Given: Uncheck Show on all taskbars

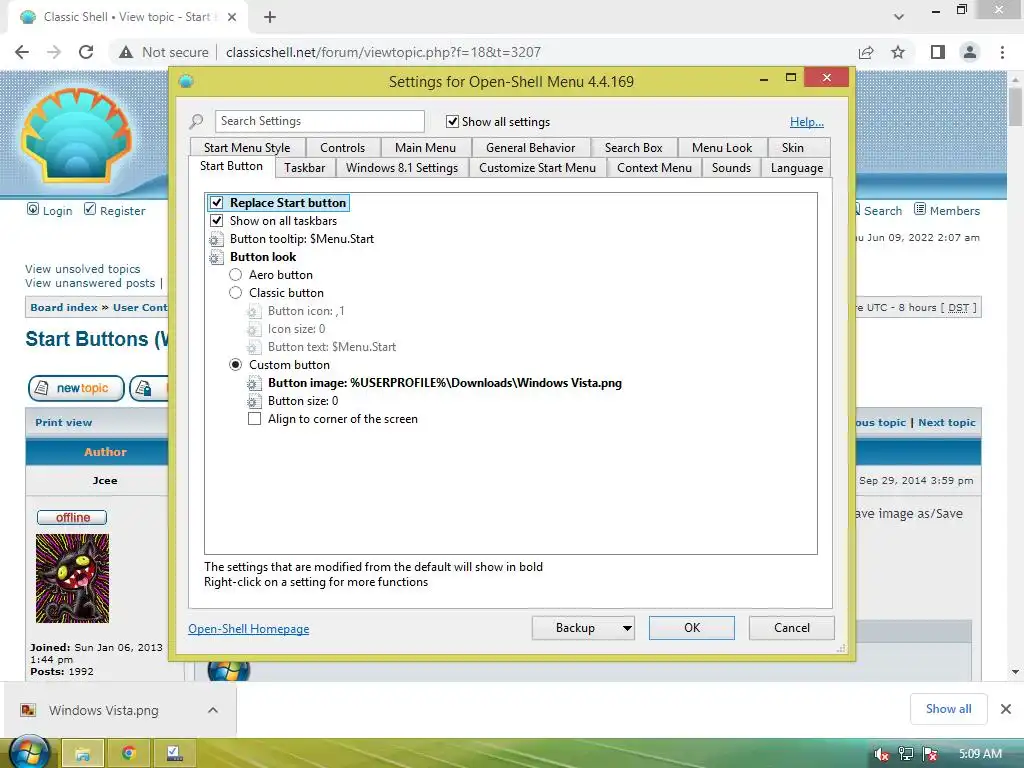Looking at the screenshot, I should click(217, 221).
